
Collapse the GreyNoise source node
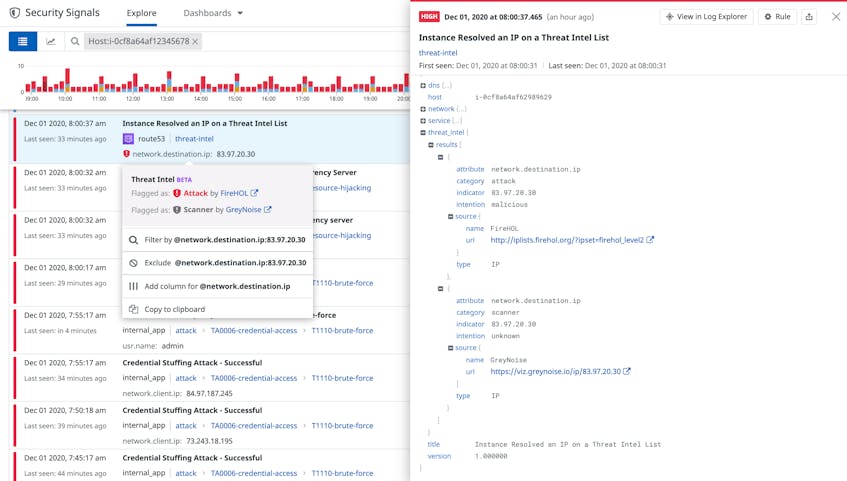point(451,348)
